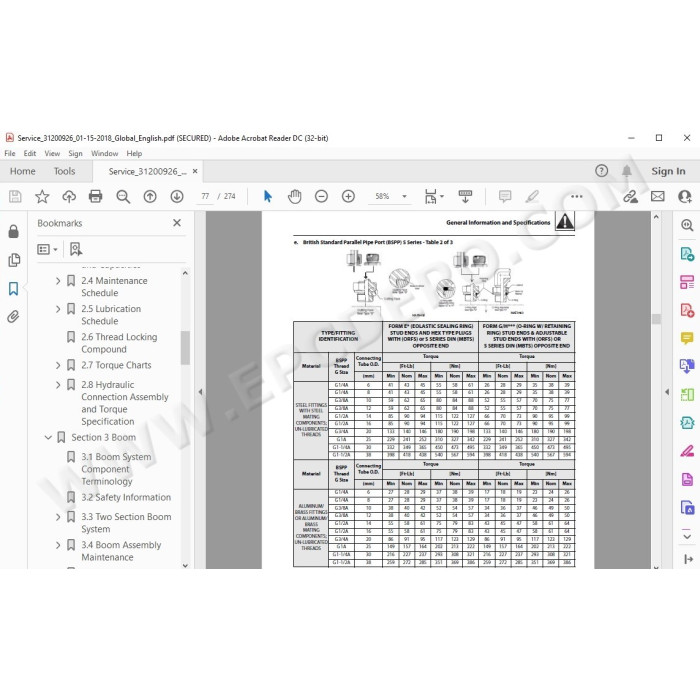
Task: Open the 3.1 Boom System Component Terminology bookmark
Action: [116, 469]
